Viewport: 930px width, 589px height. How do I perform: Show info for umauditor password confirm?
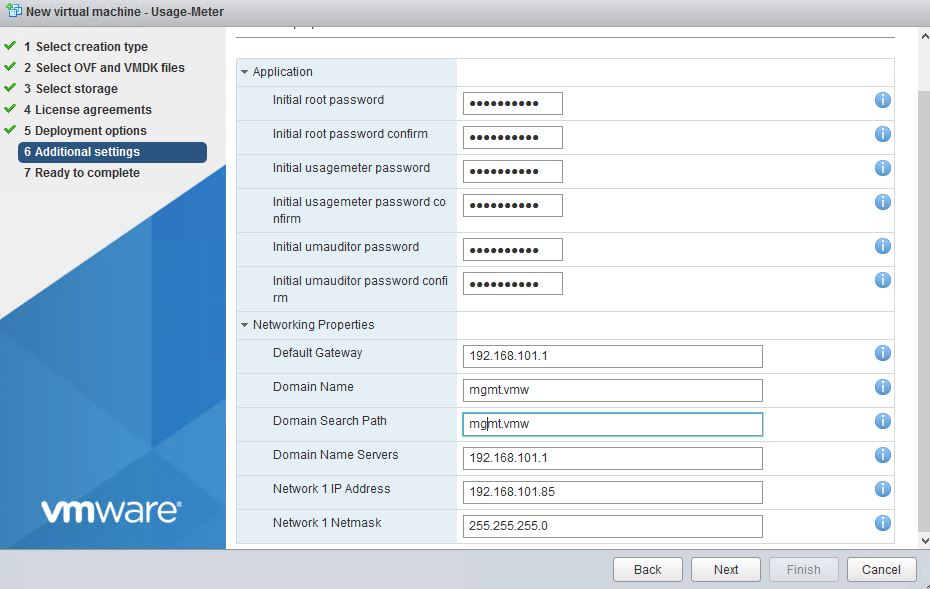click(883, 280)
